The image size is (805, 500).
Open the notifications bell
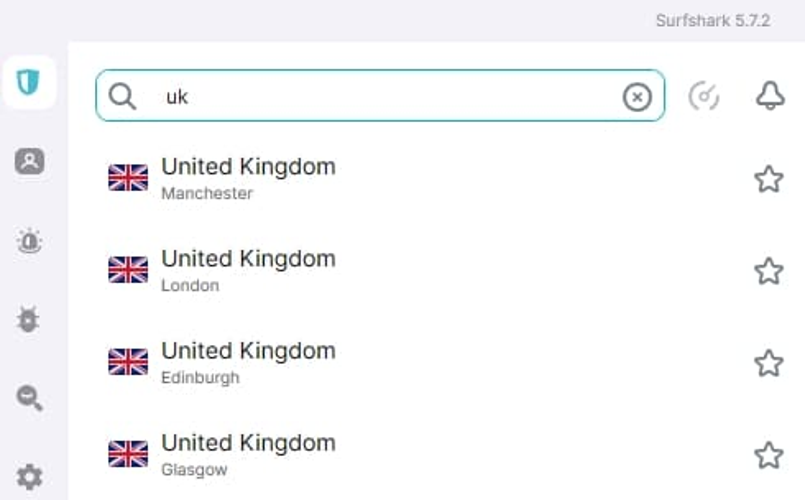[769, 96]
